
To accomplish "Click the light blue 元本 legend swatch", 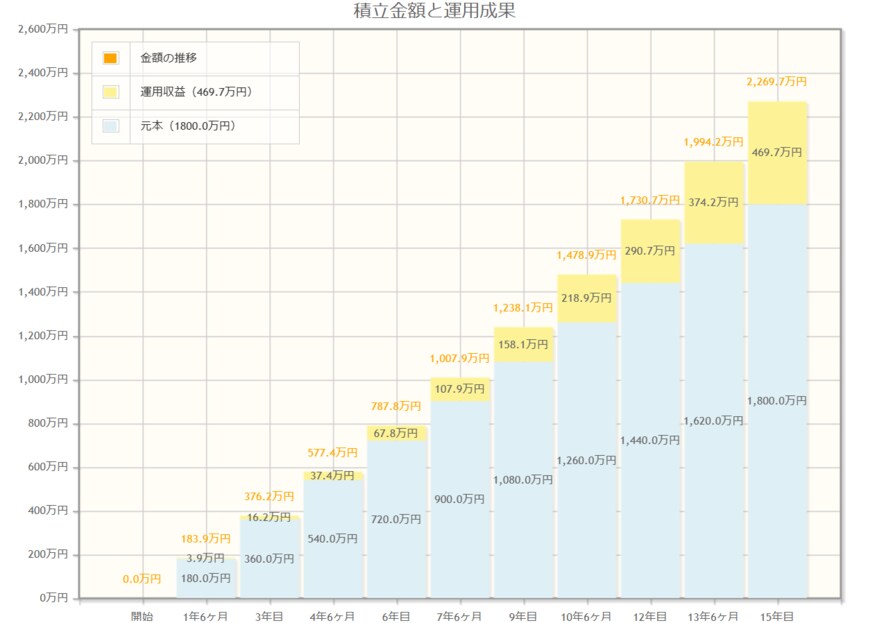I will point(113,126).
